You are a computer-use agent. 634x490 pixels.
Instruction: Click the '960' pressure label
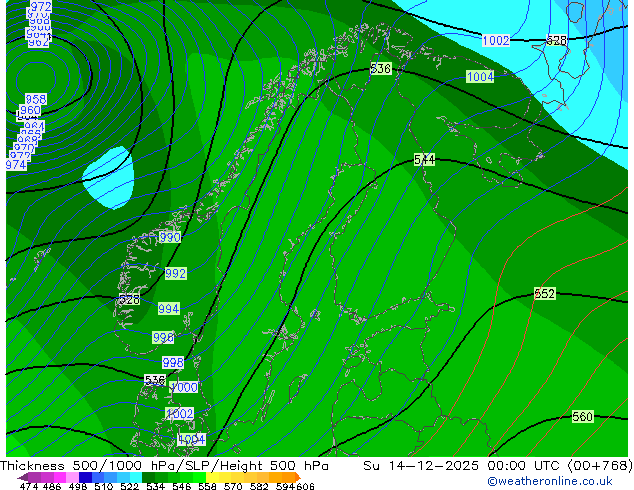30,110
